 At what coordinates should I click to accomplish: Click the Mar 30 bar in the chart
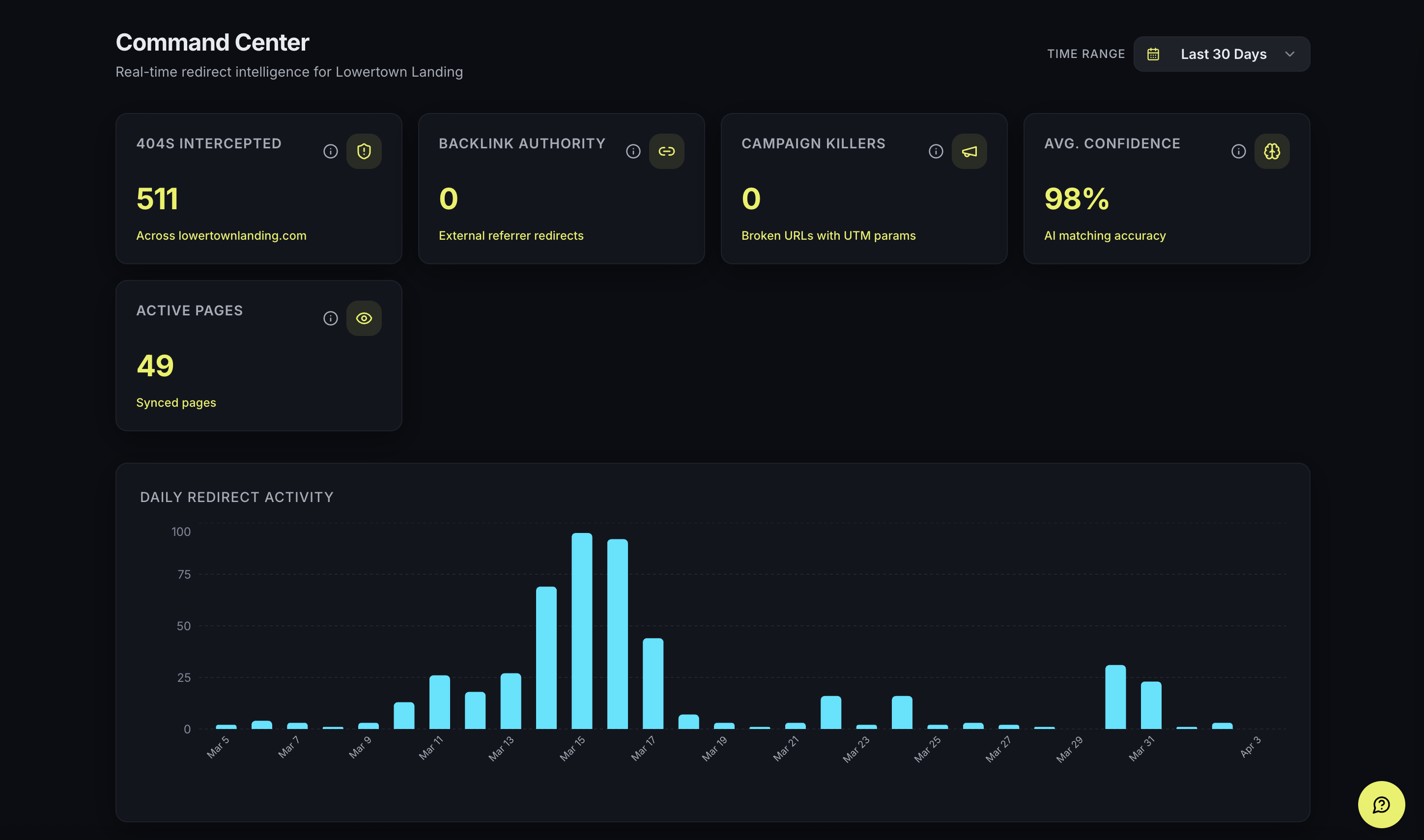coord(1115,697)
